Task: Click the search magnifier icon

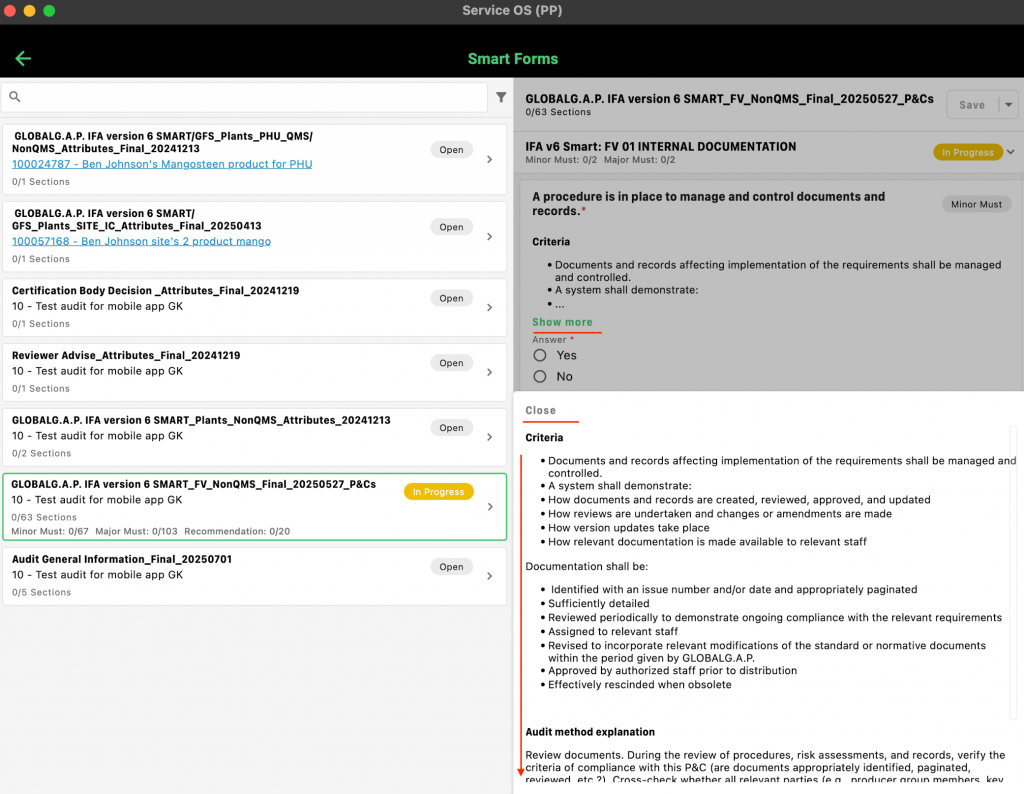Action: click(15, 97)
